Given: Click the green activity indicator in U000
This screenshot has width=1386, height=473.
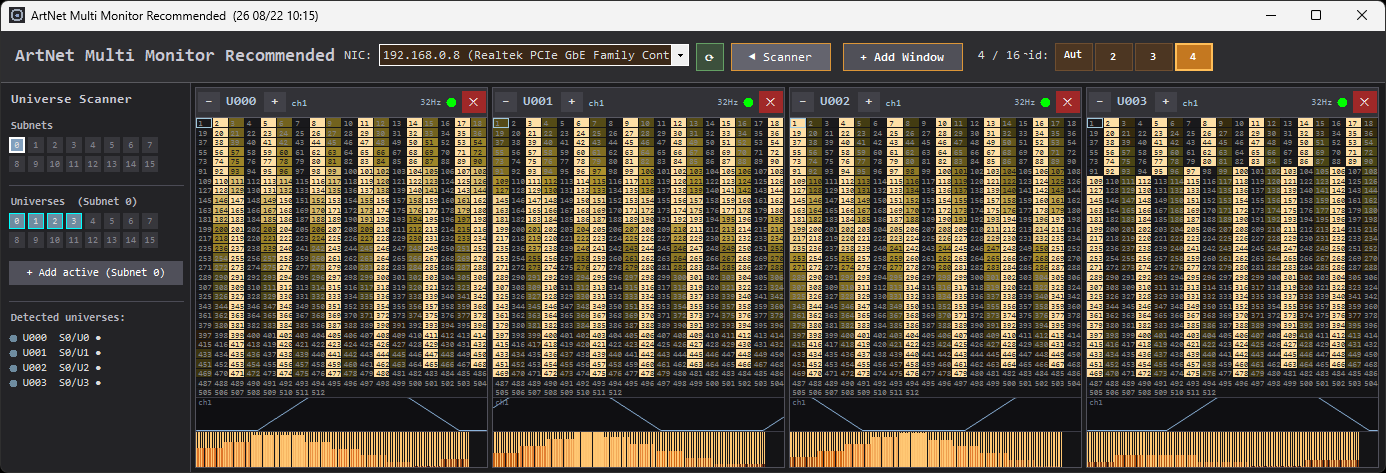Looking at the screenshot, I should pos(451,101).
